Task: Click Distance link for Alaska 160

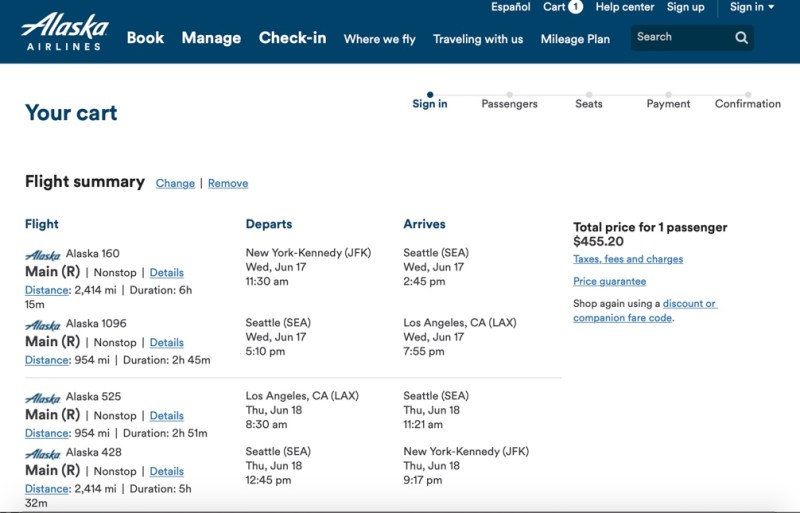Action: (x=47, y=290)
